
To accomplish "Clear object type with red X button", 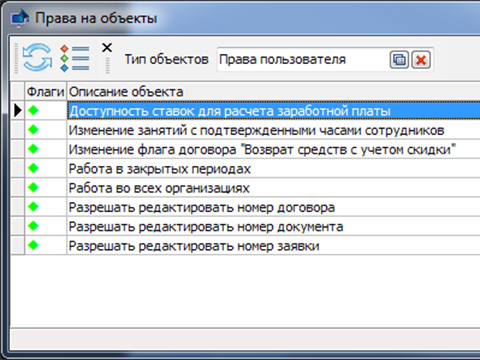I will coord(421,60).
